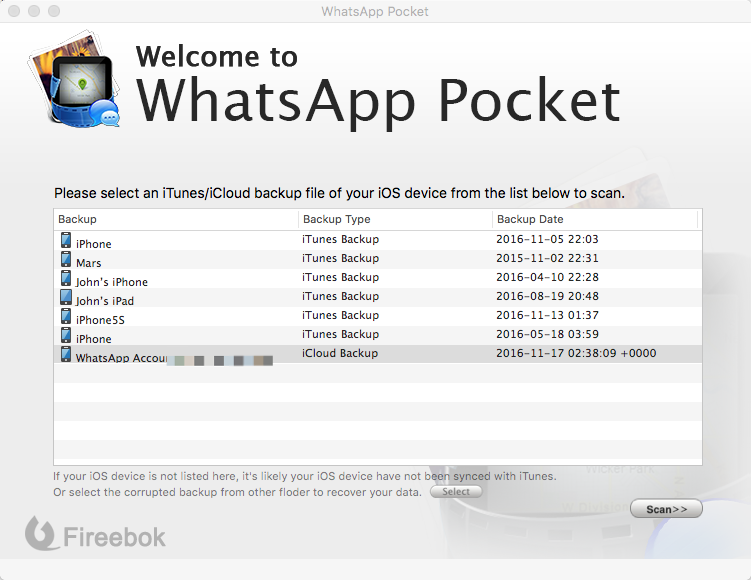Click the iCloud Backup type cell
751x580 pixels.
[x=340, y=353]
